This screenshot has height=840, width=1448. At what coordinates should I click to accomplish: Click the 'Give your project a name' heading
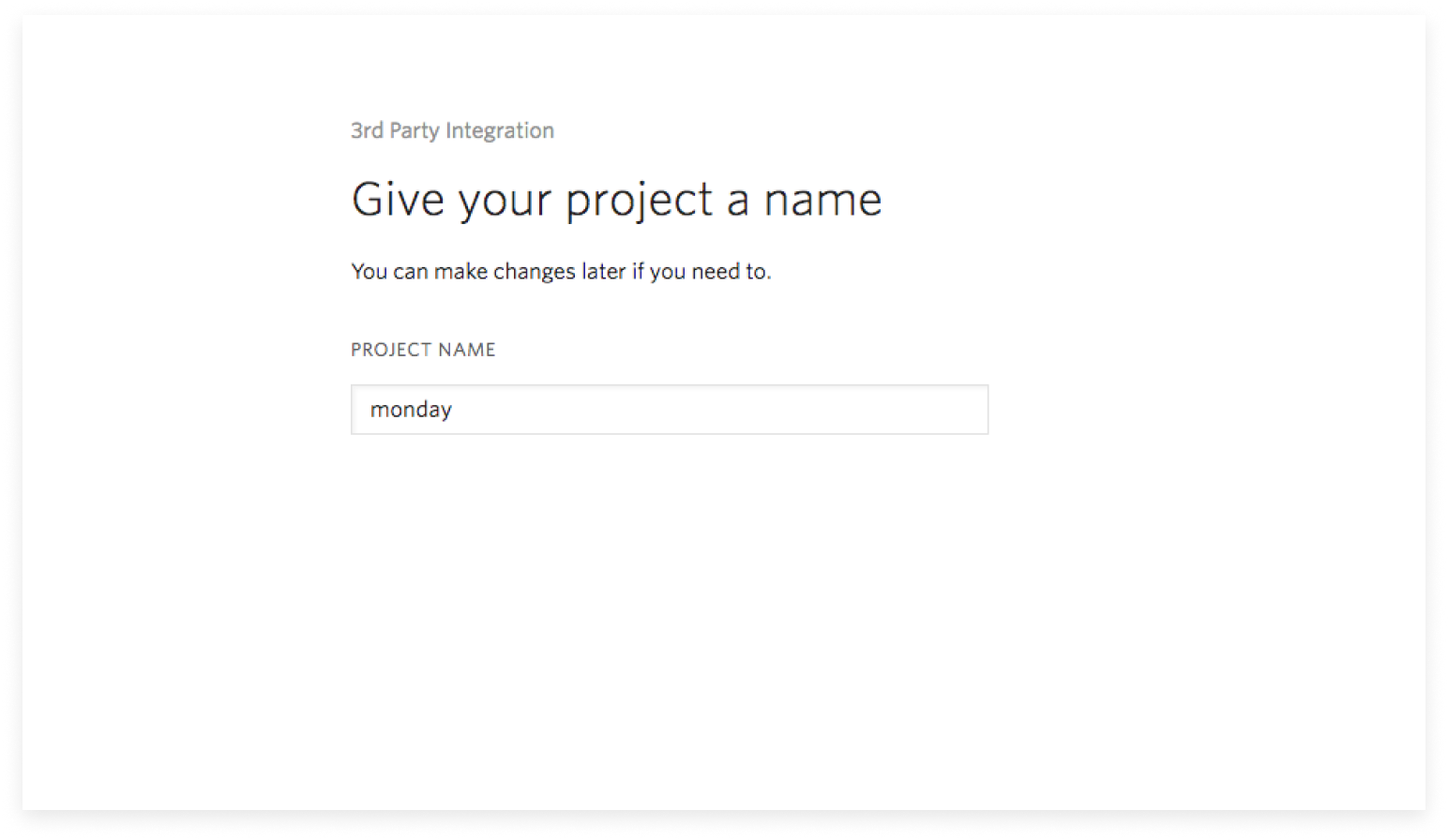click(616, 200)
